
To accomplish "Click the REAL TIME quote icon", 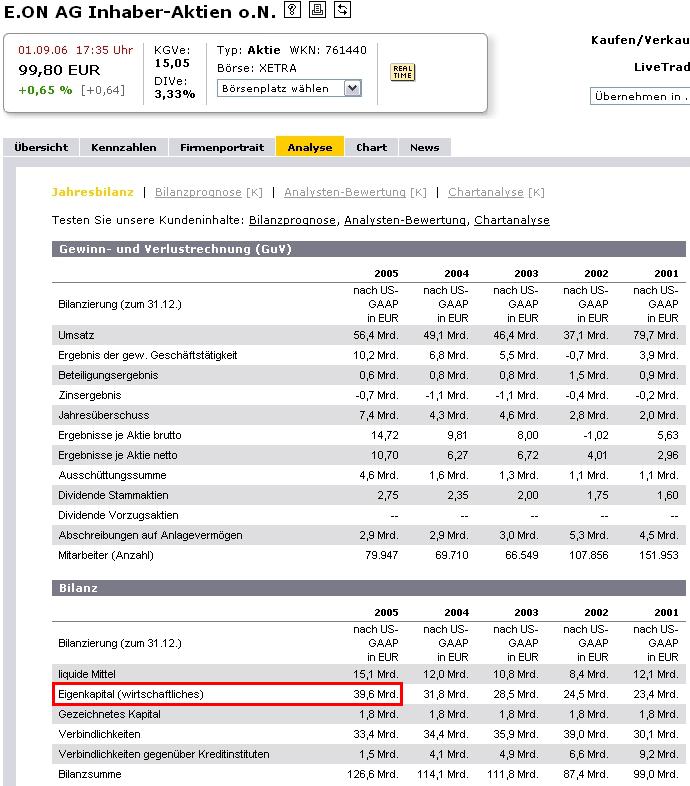I will [x=402, y=72].
